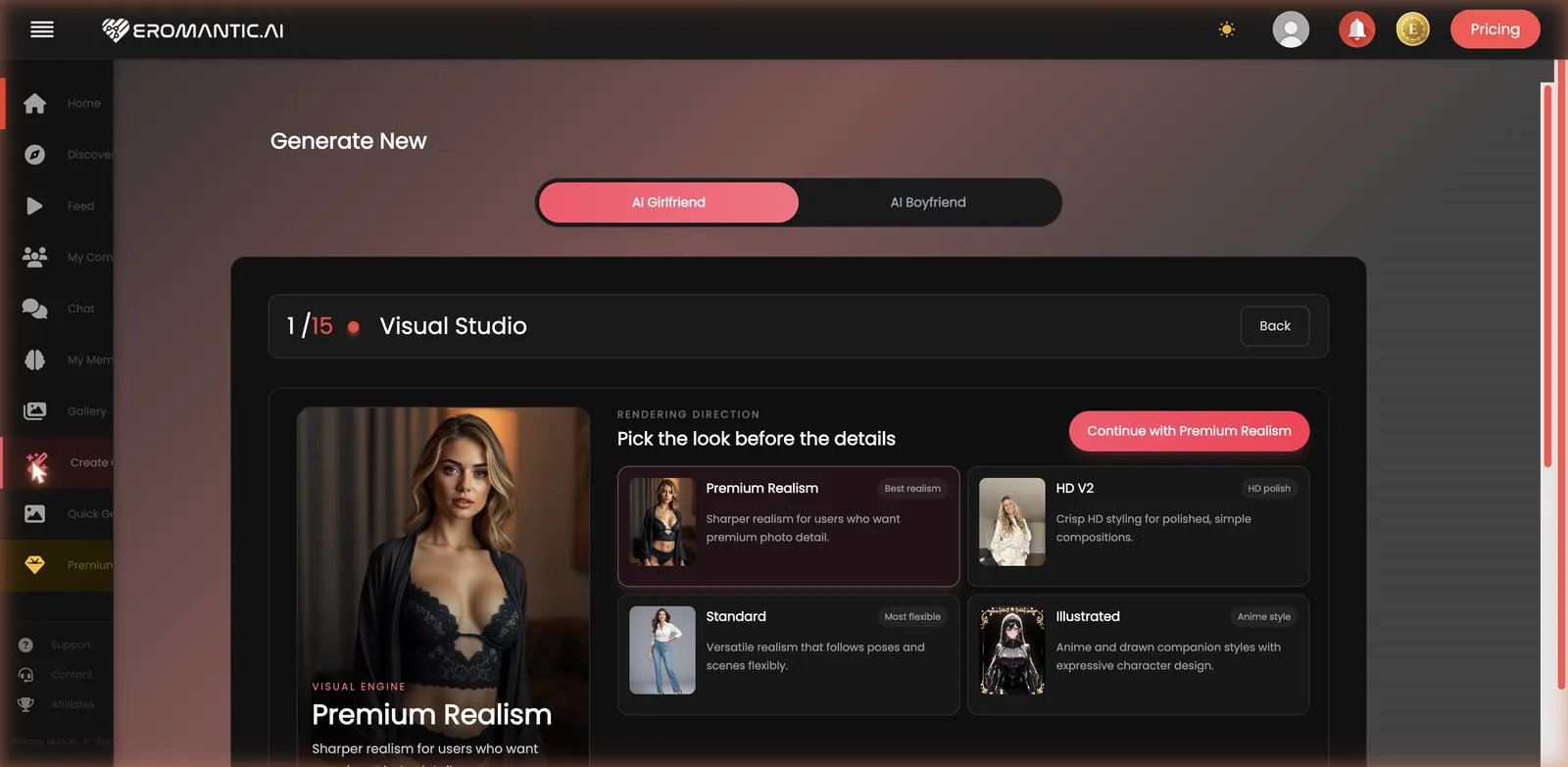Click the Best realism badge
This screenshot has width=1568, height=767.
(912, 489)
